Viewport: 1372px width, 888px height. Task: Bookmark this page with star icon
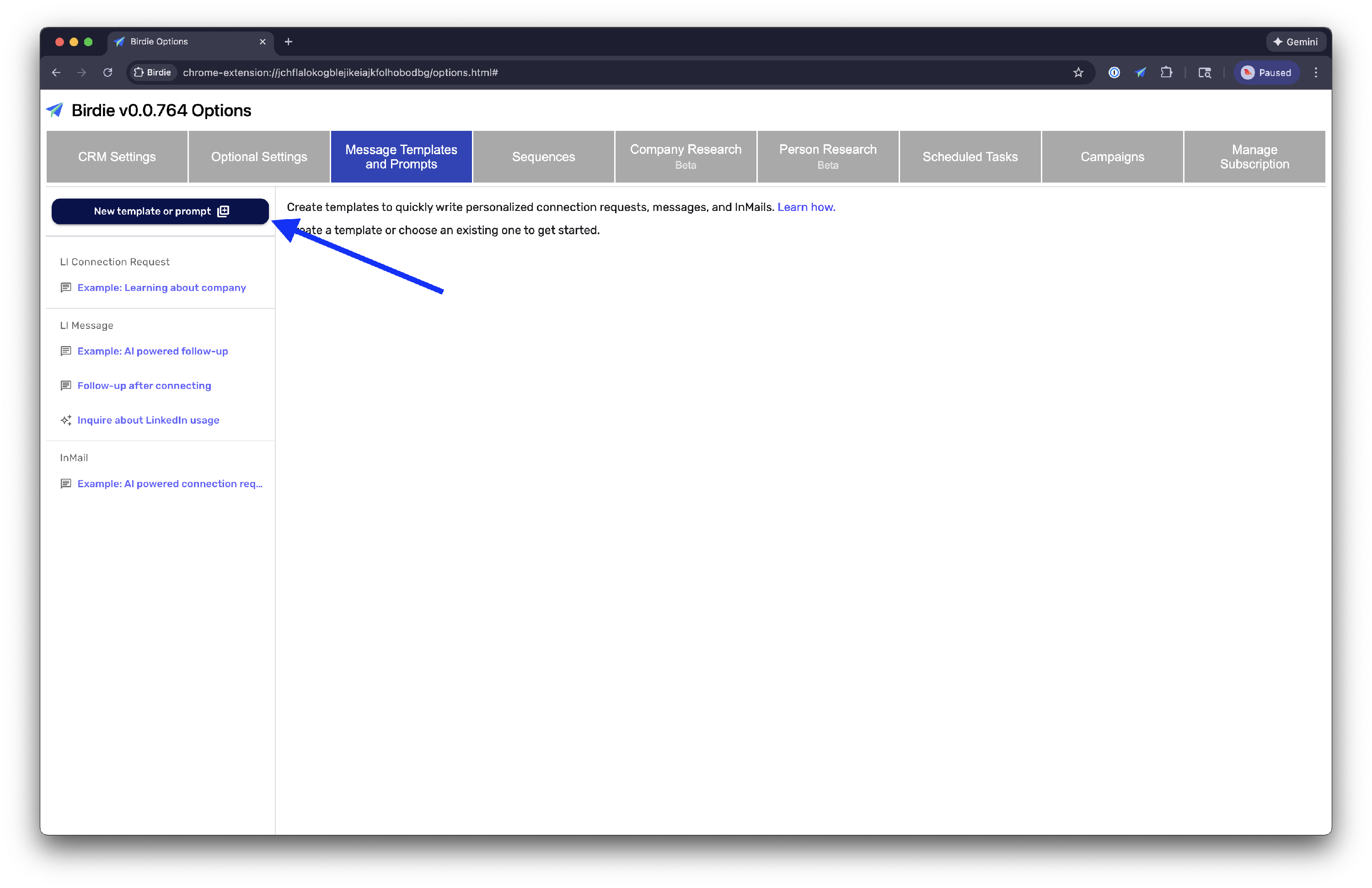point(1078,73)
